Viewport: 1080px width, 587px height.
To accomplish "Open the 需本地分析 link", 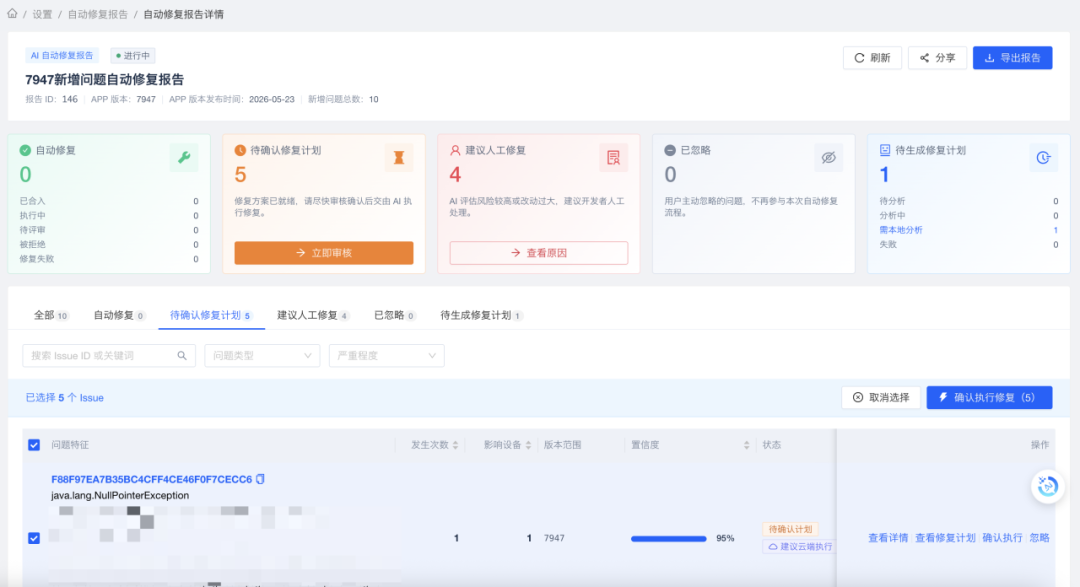I will coord(901,230).
